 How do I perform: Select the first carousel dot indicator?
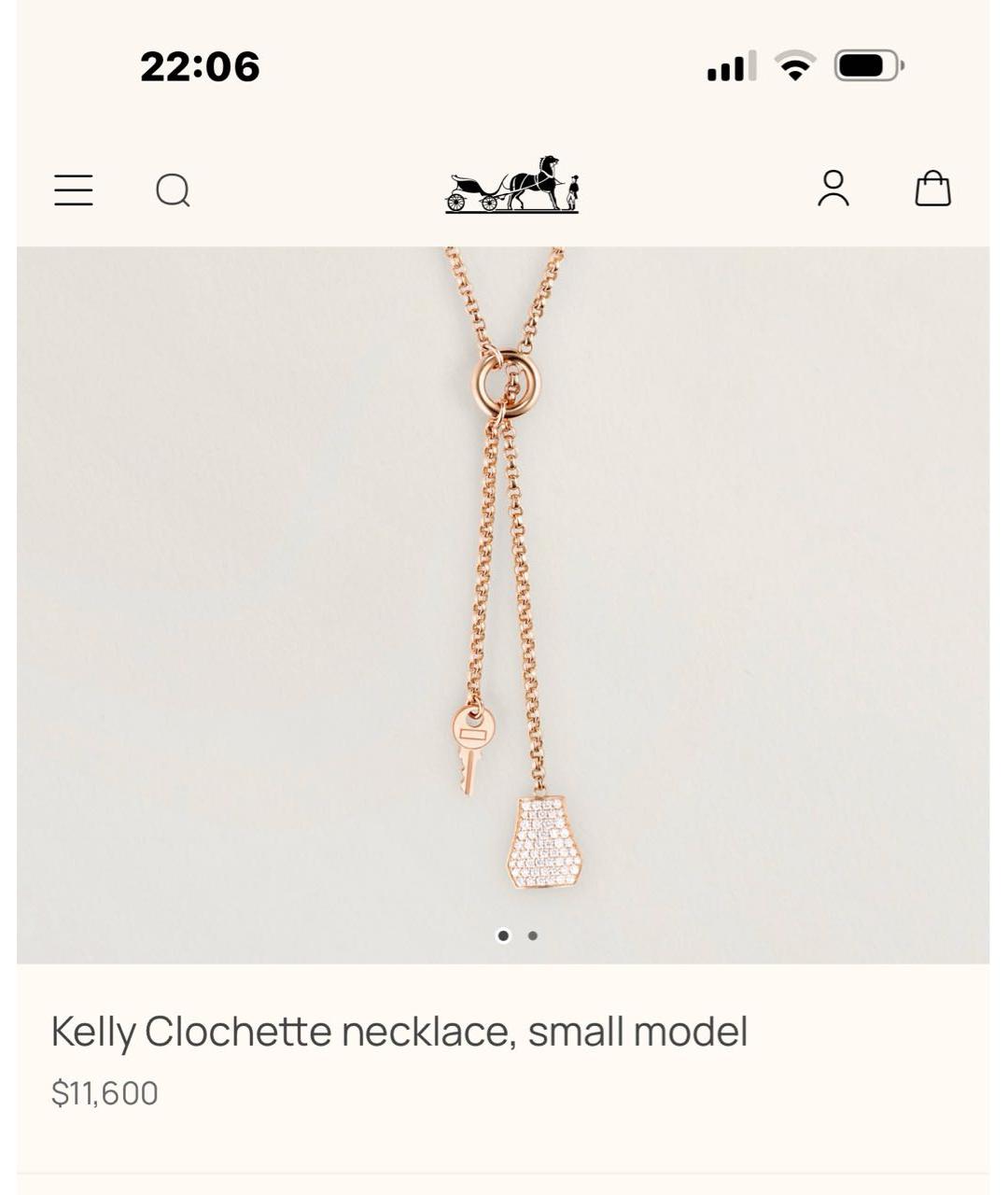click(x=504, y=935)
